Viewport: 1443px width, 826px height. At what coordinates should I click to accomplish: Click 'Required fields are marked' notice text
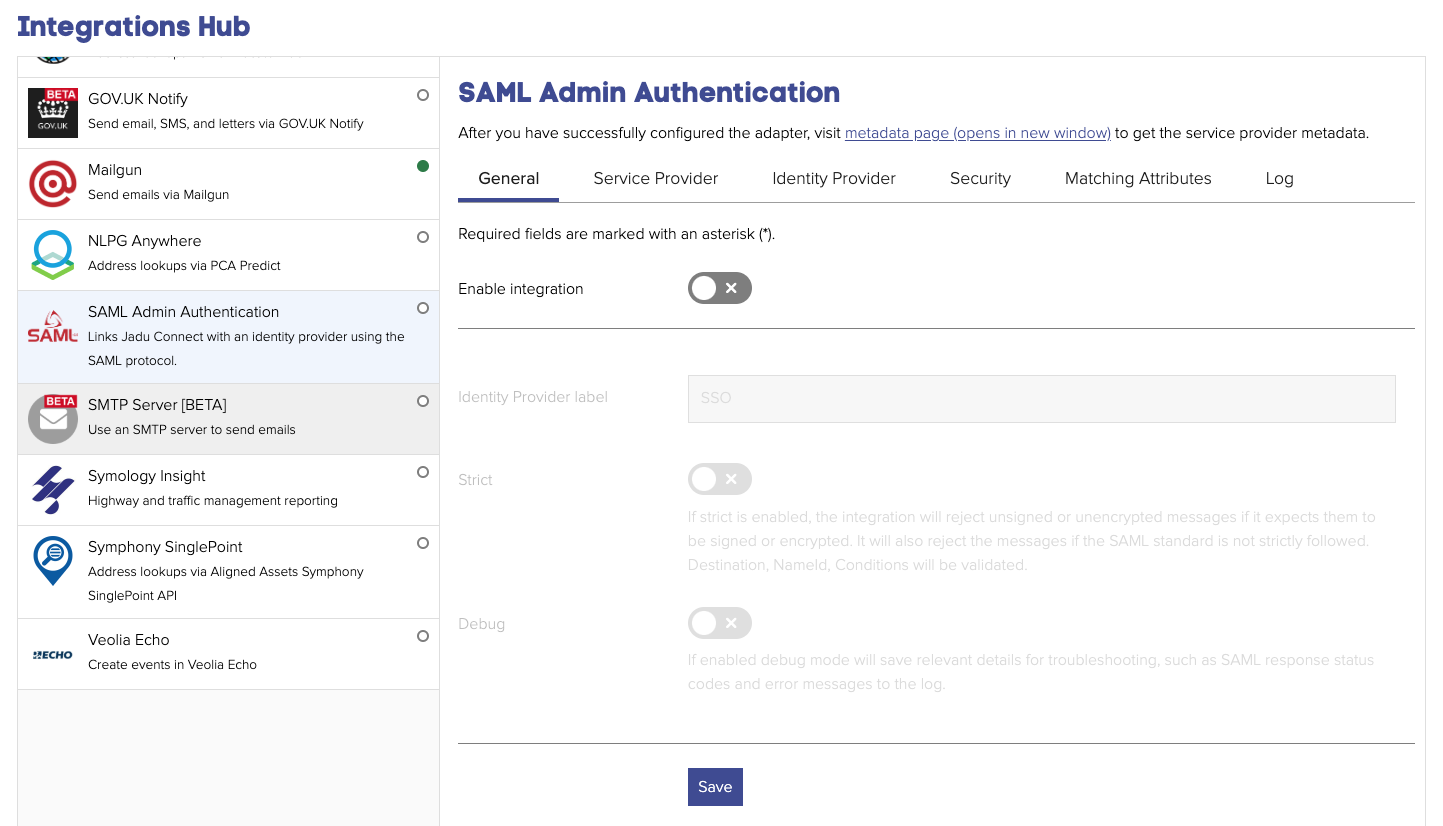click(x=617, y=235)
